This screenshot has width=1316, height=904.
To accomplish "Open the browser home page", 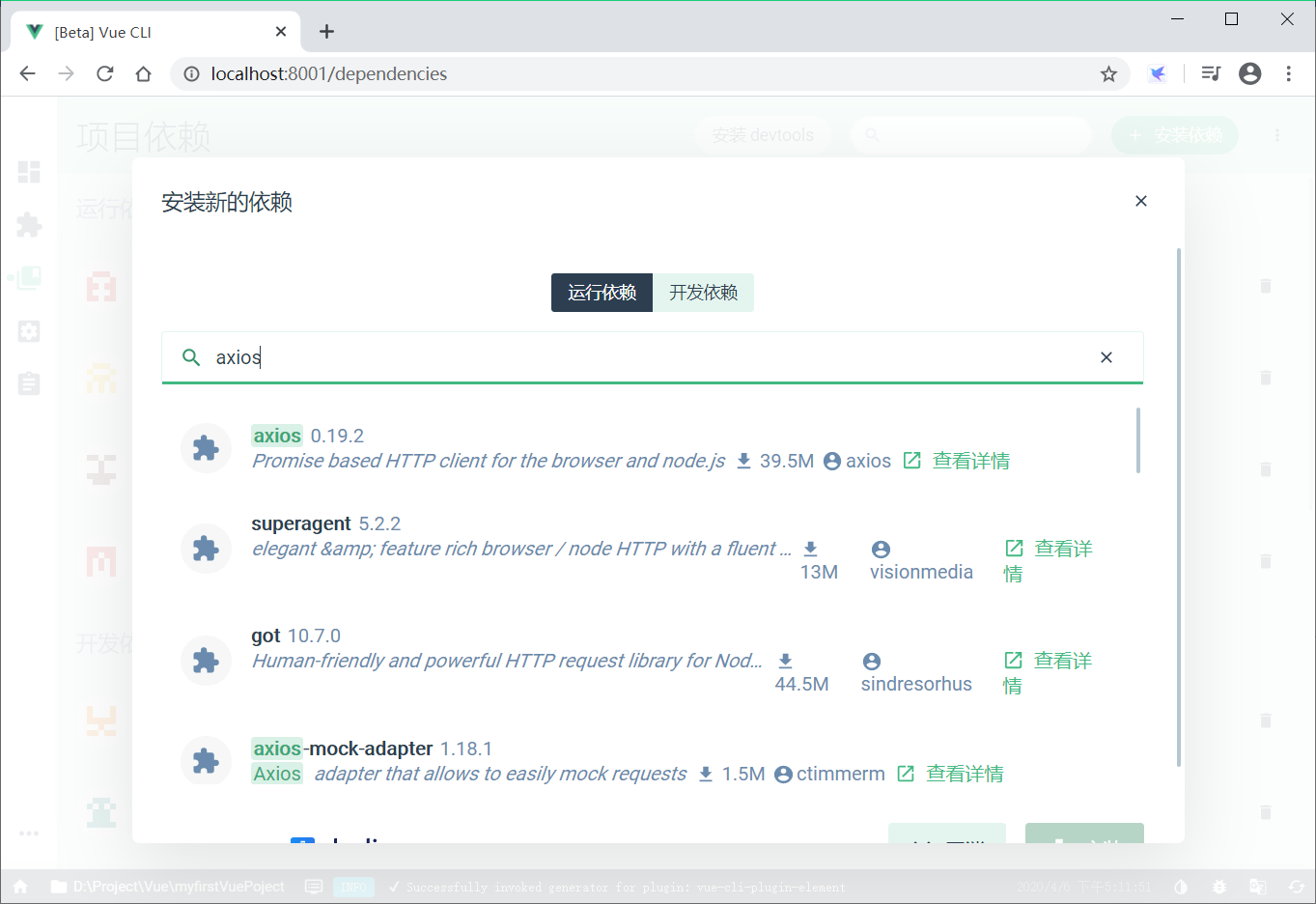I will pyautogui.click(x=143, y=73).
